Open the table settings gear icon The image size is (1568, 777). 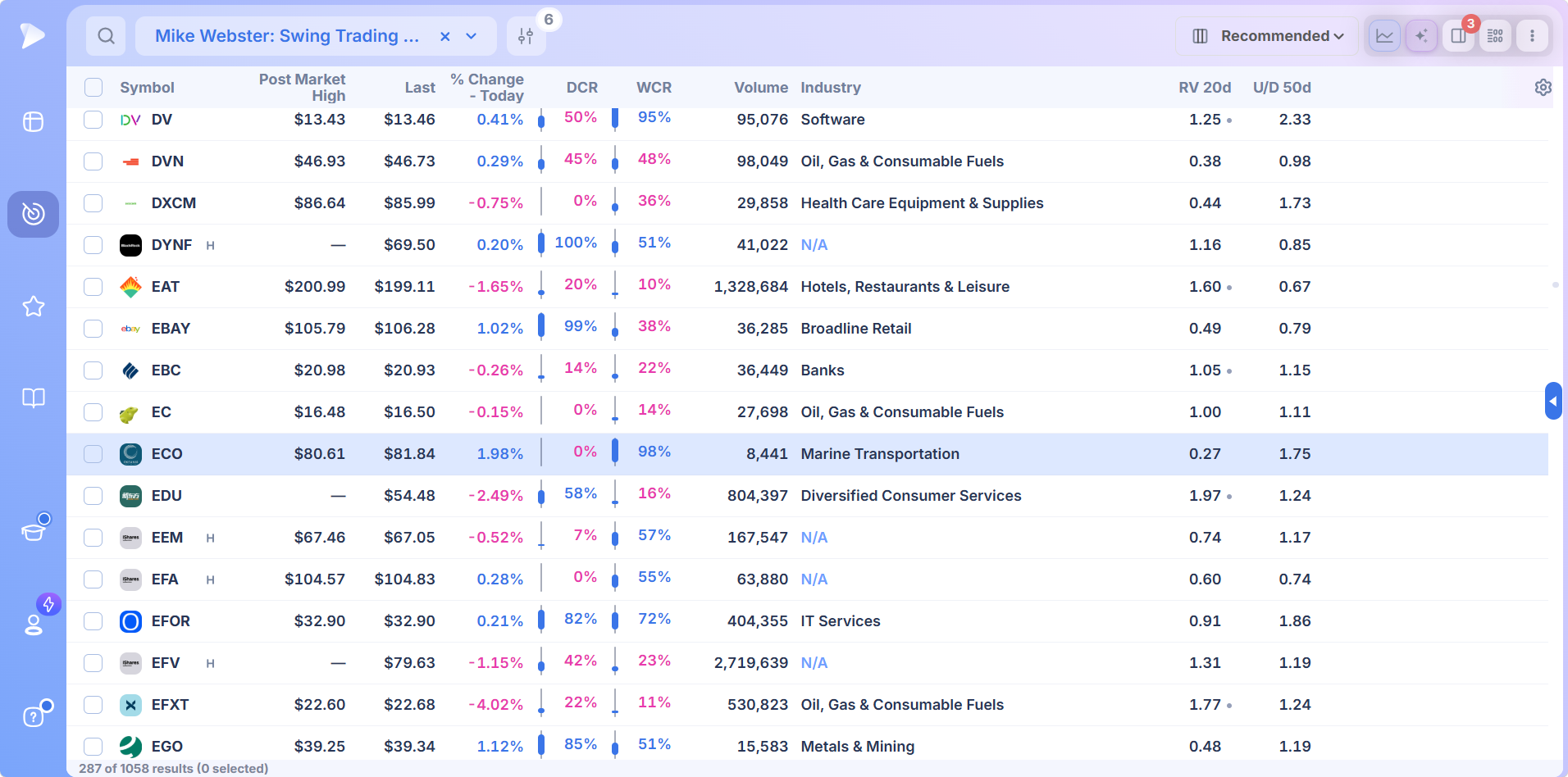point(1543,87)
